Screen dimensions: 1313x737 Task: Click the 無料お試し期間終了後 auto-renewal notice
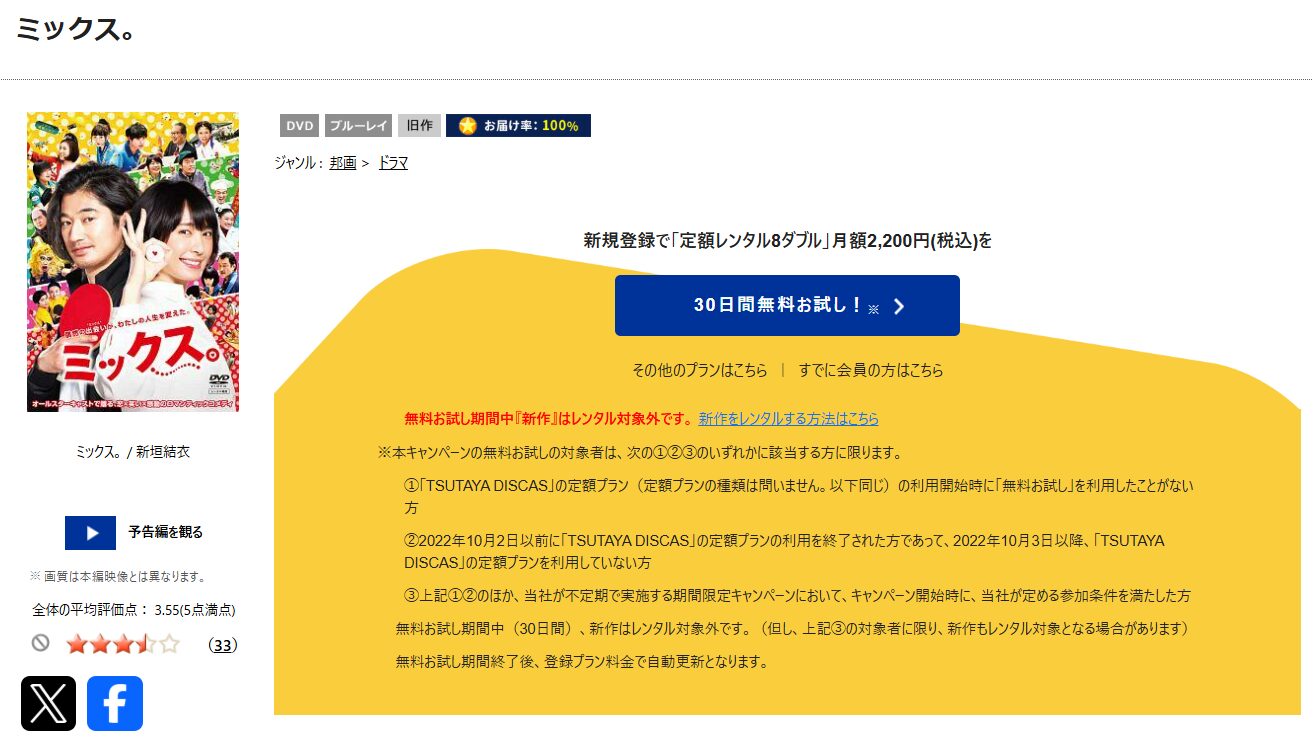[x=582, y=662]
